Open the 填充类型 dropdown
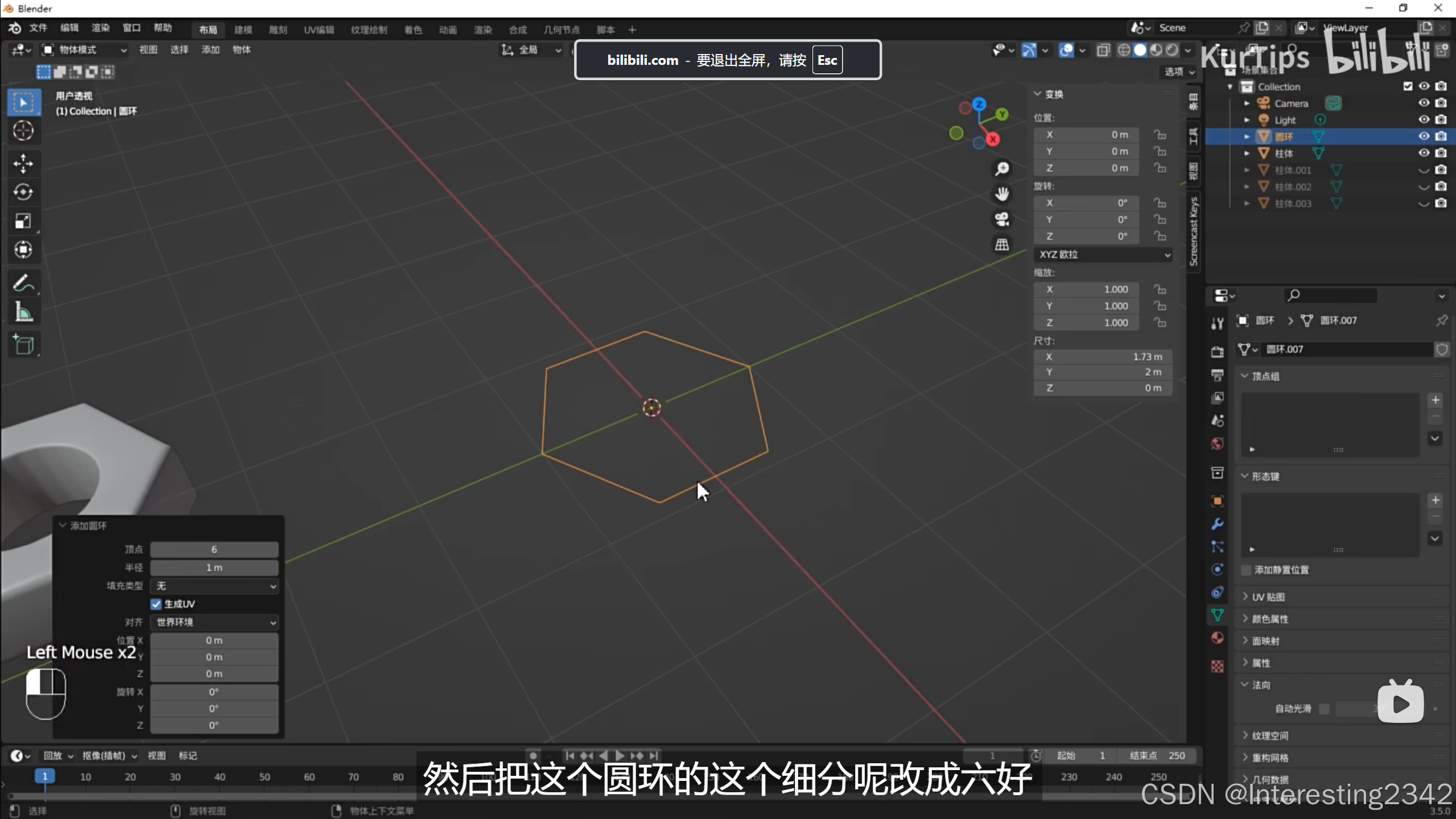Screen dimensions: 1456x819 pos(215,586)
